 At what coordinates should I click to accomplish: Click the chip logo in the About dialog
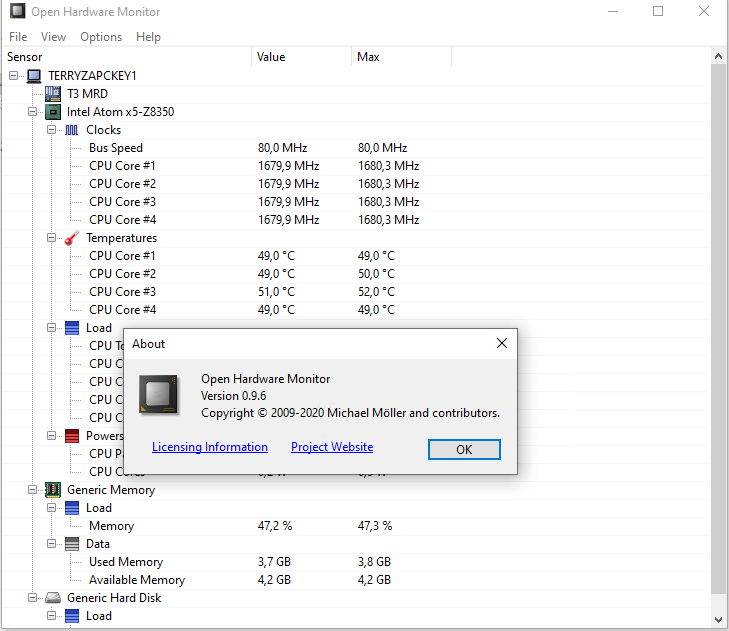coord(158,395)
